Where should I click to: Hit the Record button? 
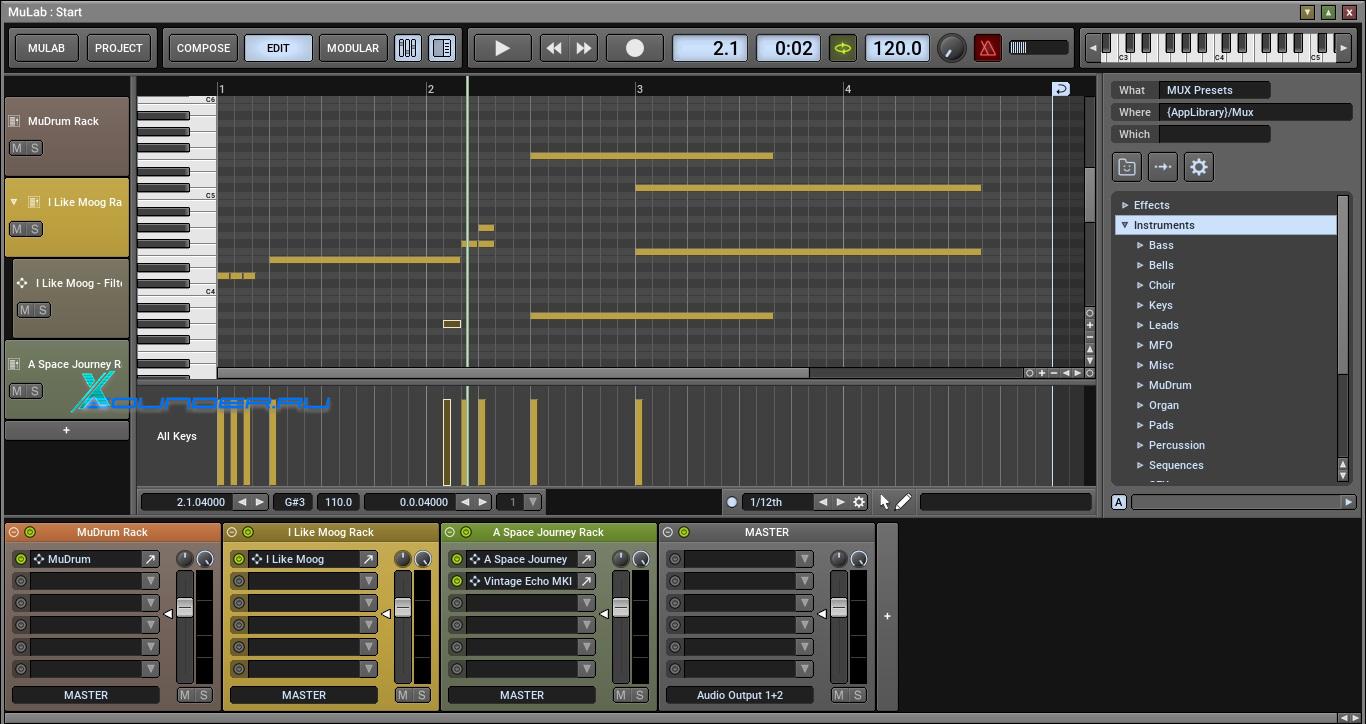point(634,48)
